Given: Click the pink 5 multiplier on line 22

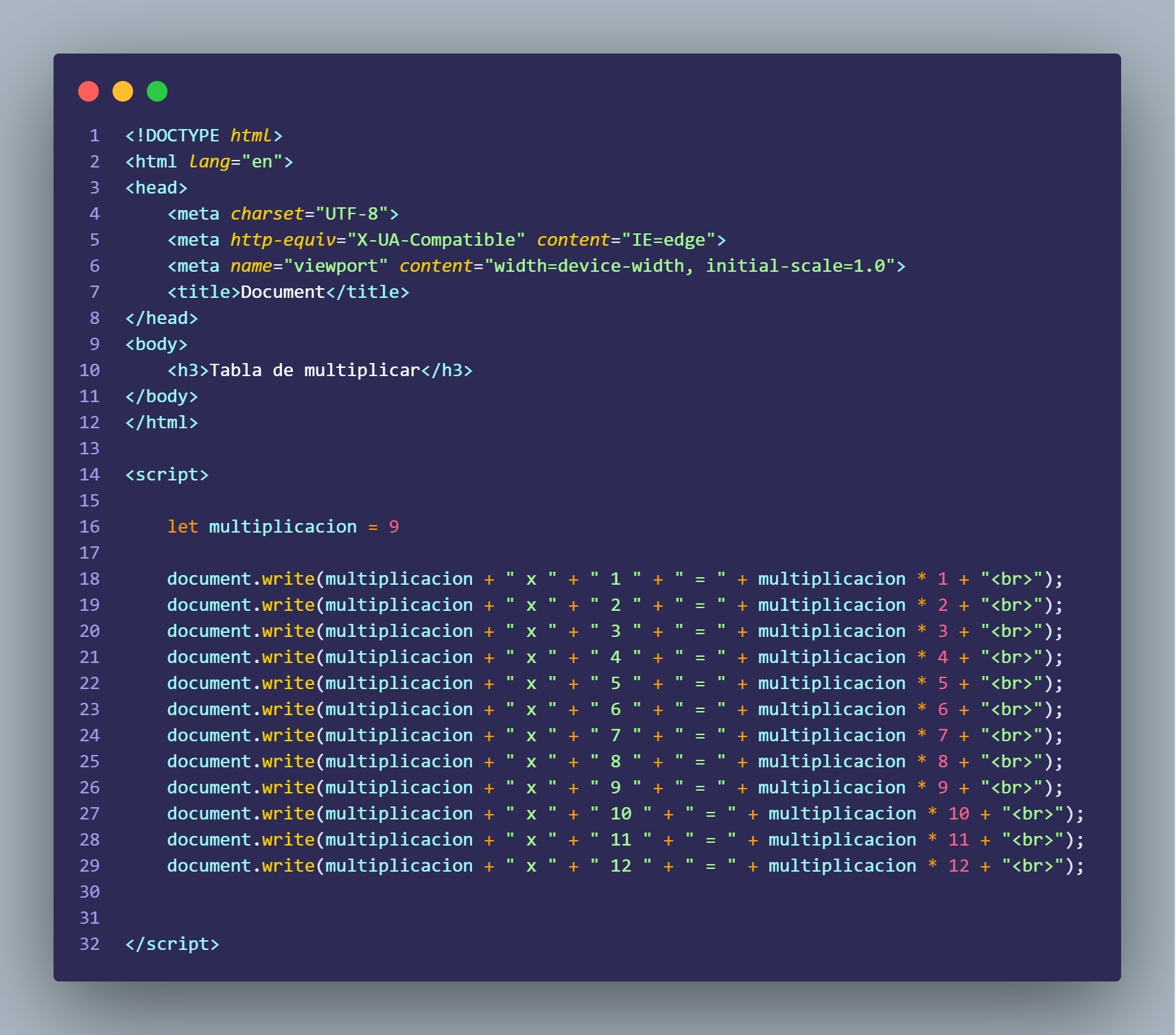Looking at the screenshot, I should click(943, 683).
